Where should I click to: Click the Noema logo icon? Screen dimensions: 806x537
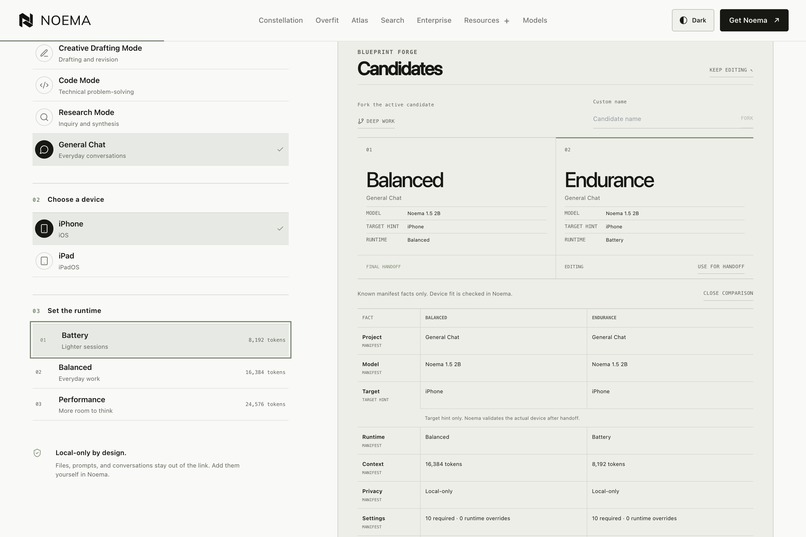coord(26,20)
